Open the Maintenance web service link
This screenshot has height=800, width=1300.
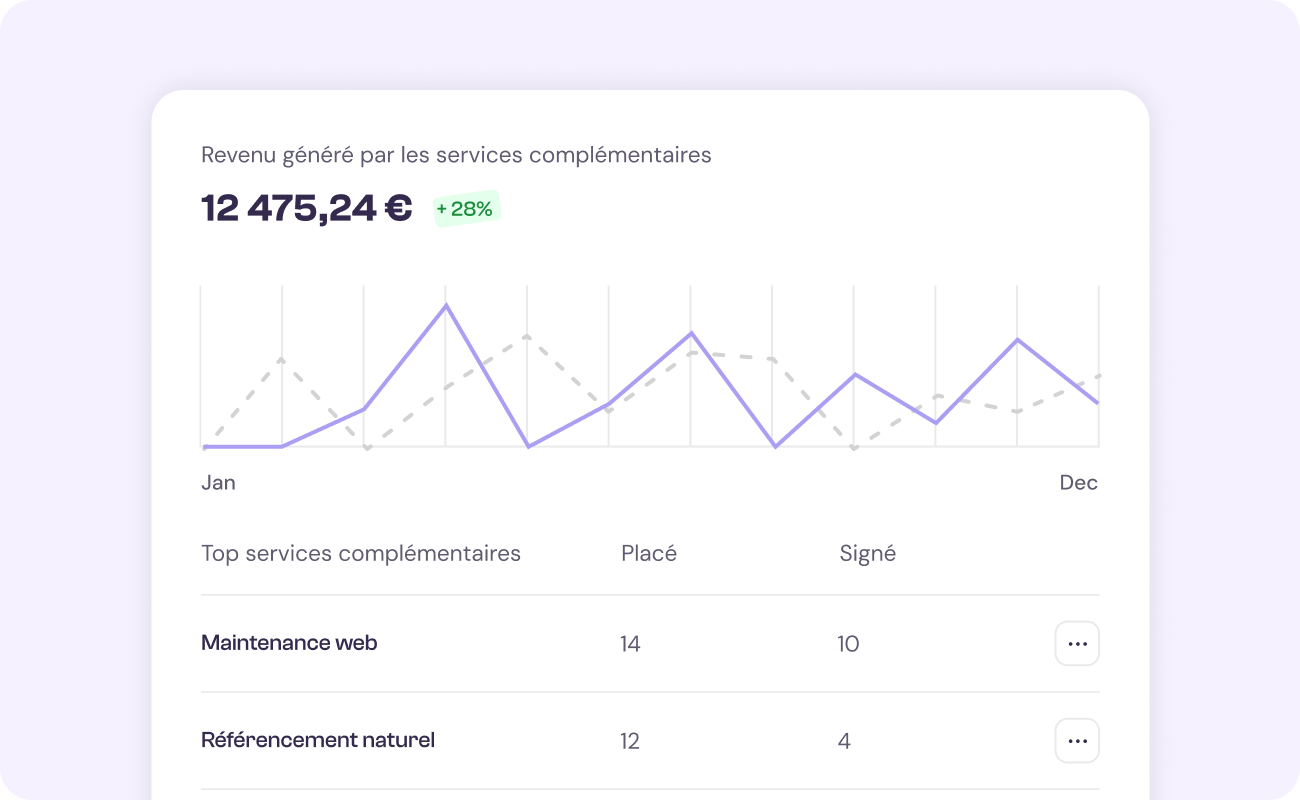tap(289, 643)
